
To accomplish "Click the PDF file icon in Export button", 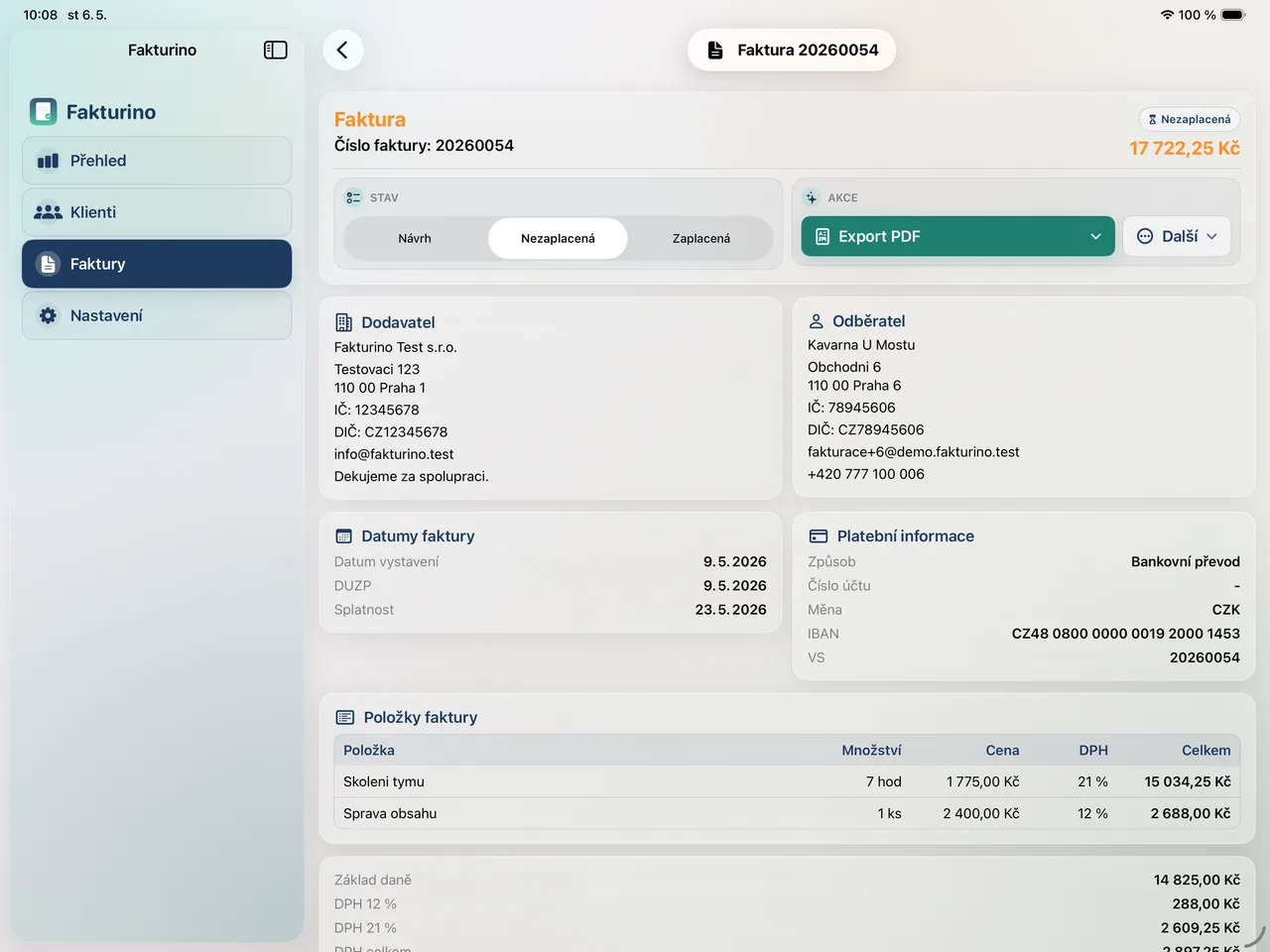I will click(x=822, y=236).
